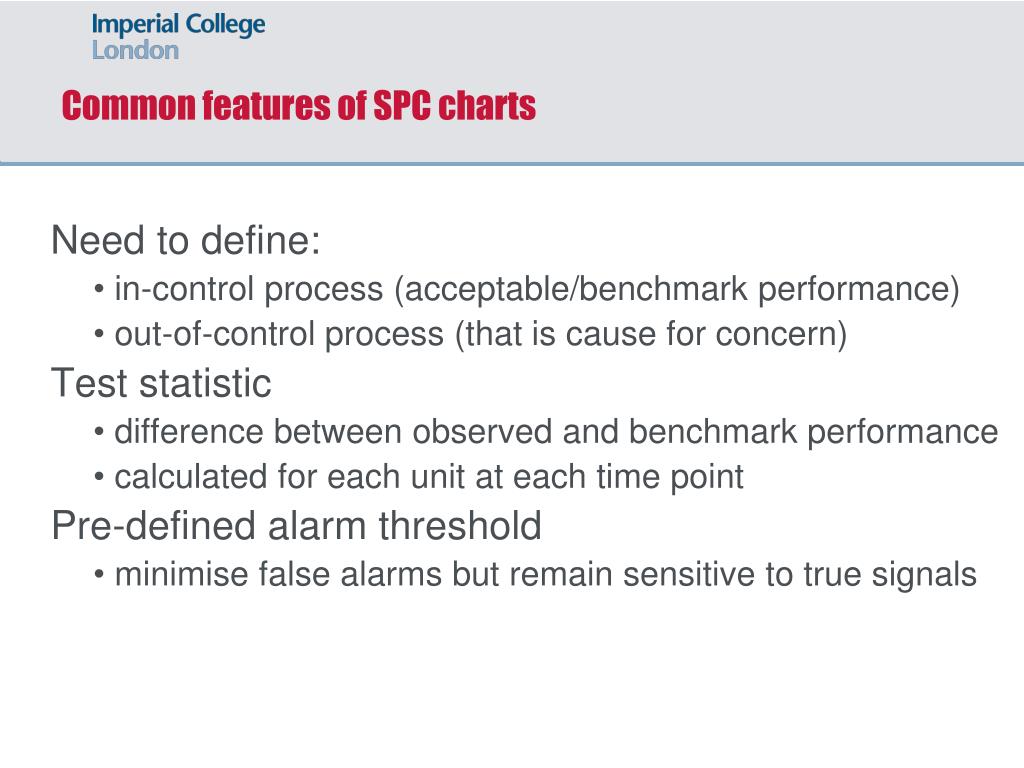Click the word 'threshold' in the heading

click(x=460, y=525)
